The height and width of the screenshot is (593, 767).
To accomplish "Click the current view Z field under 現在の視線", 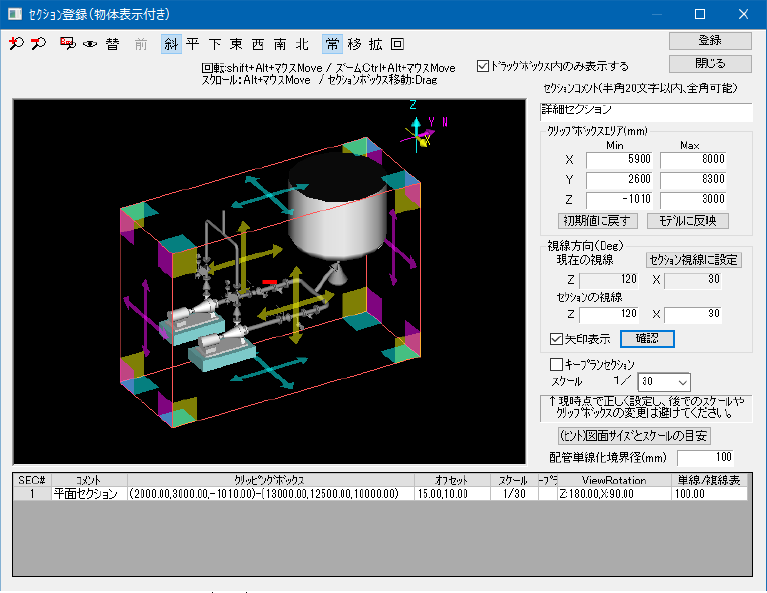I will [x=609, y=280].
